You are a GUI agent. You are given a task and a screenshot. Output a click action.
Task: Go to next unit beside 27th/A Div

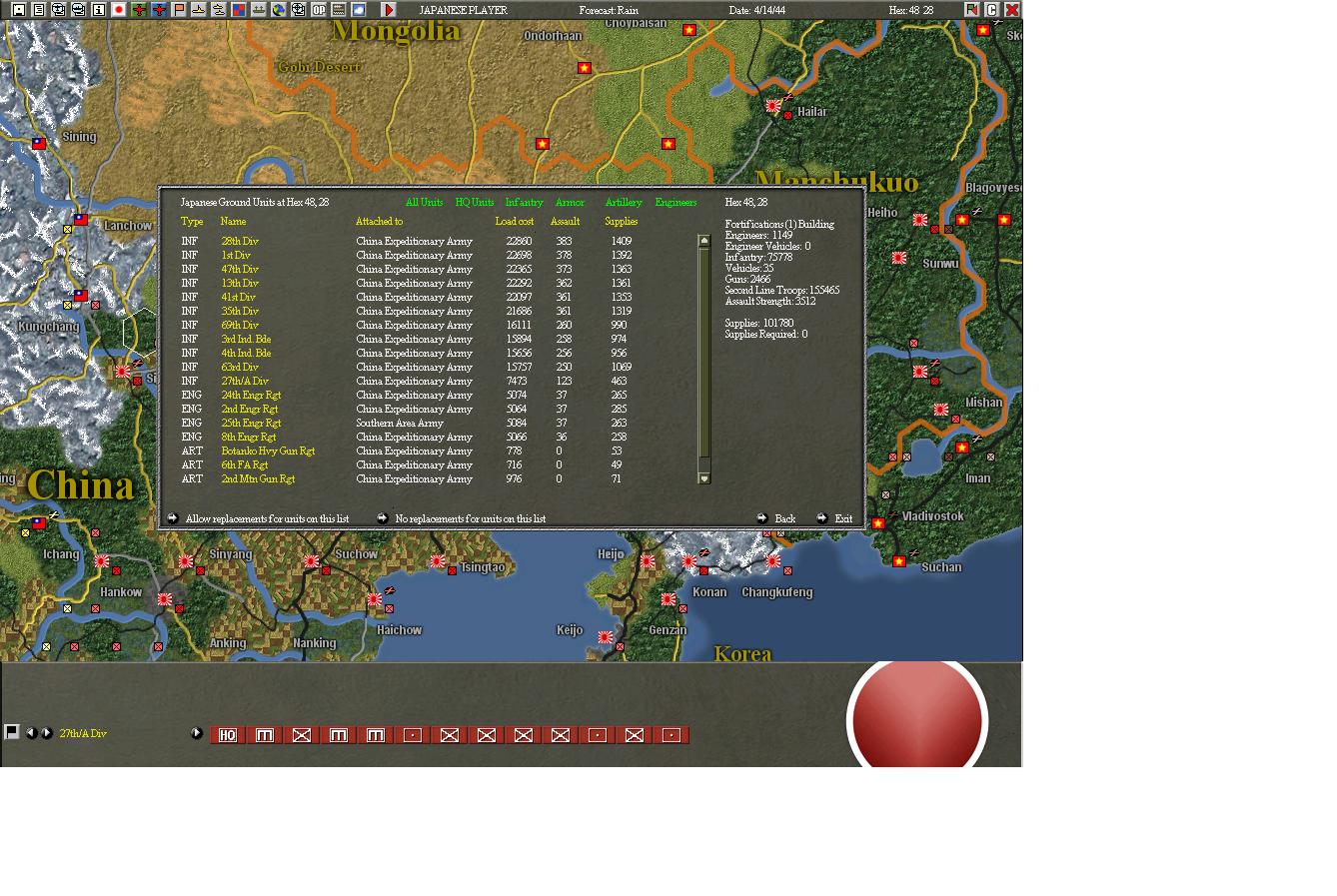click(47, 733)
